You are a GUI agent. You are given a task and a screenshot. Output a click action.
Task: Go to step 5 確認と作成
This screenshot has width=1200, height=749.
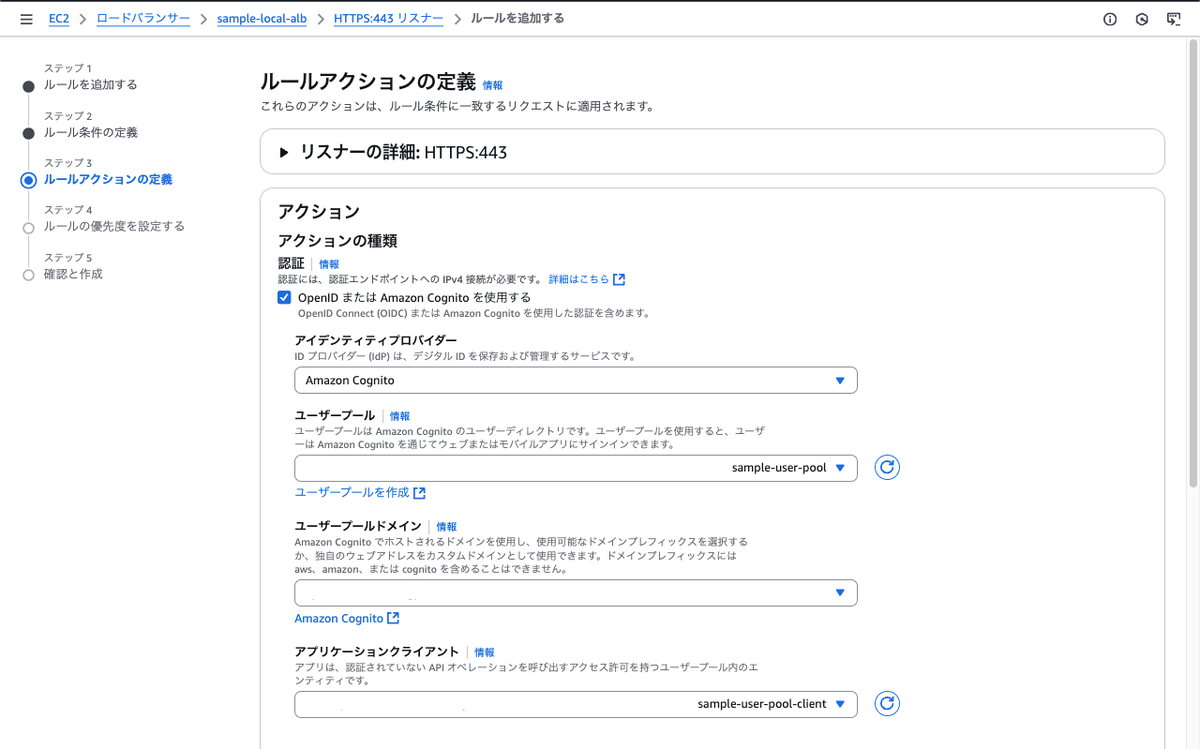pyautogui.click(x=73, y=274)
